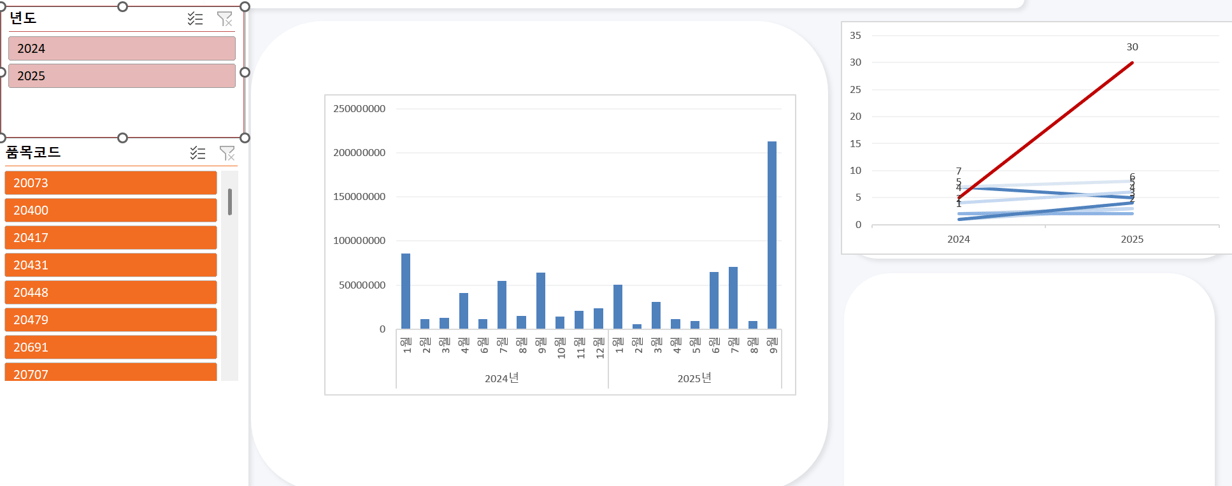The width and height of the screenshot is (1232, 486).
Task: Filter by item code 20431
Action: click(111, 265)
